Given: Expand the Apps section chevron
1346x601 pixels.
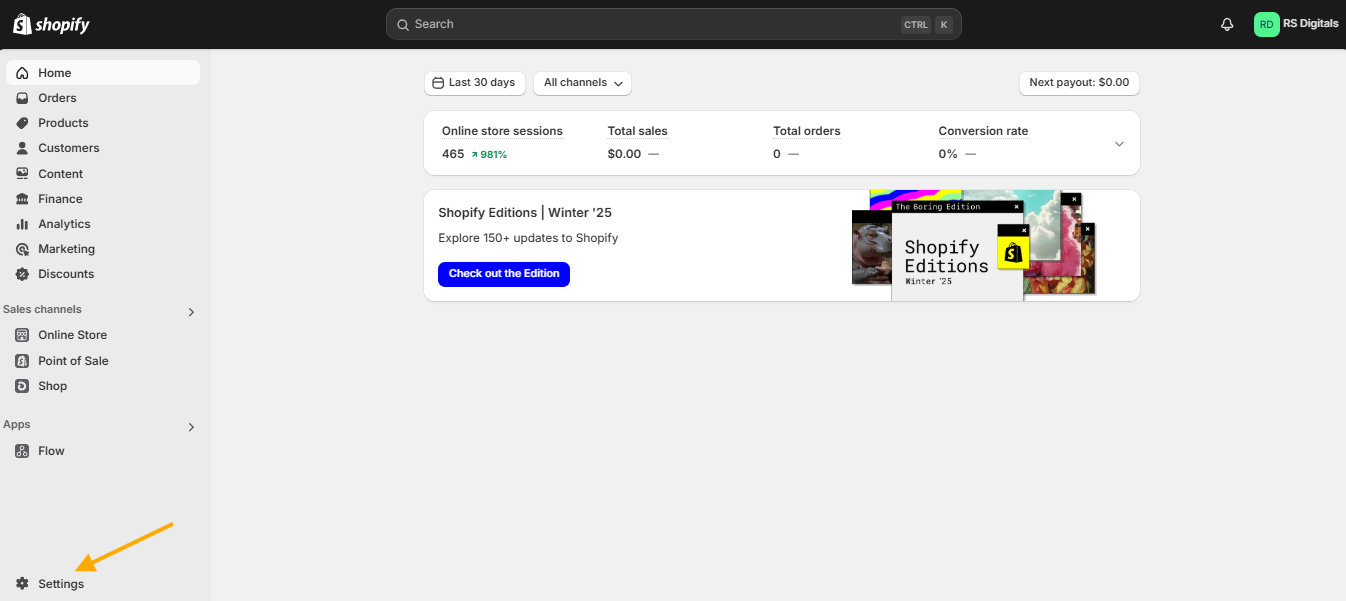Looking at the screenshot, I should click(x=191, y=427).
